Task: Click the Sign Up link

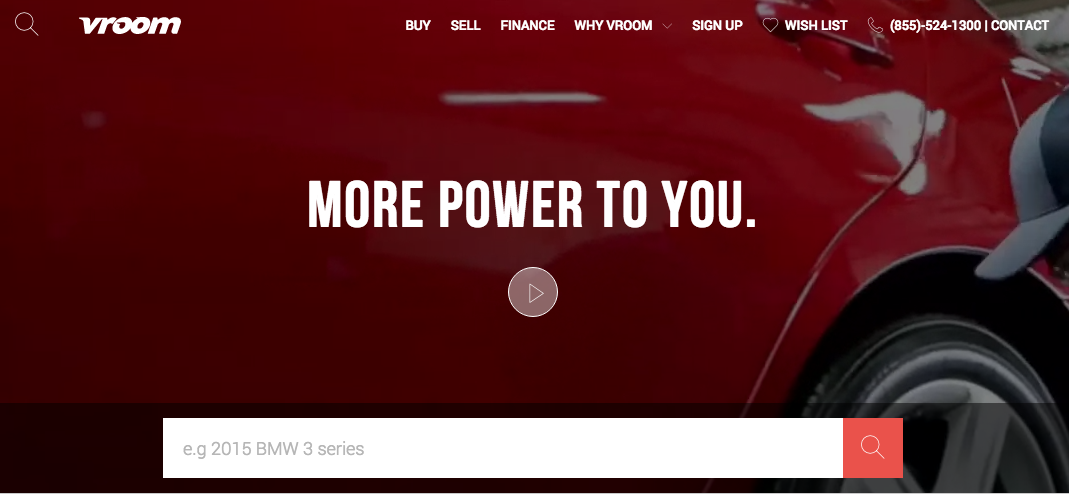Action: [717, 25]
